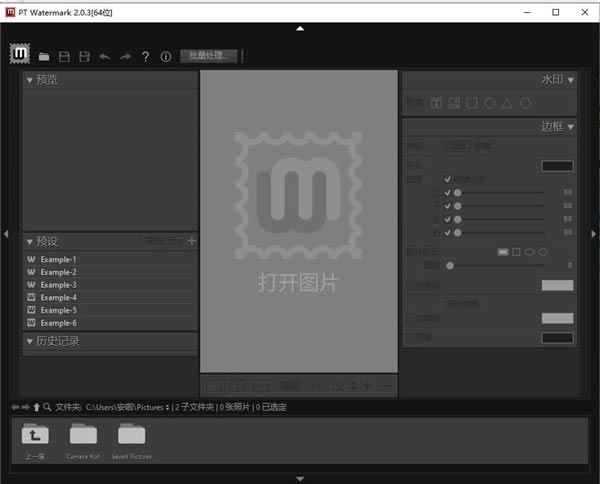Open the Saved Pictures folder thumbnail

coord(132,441)
